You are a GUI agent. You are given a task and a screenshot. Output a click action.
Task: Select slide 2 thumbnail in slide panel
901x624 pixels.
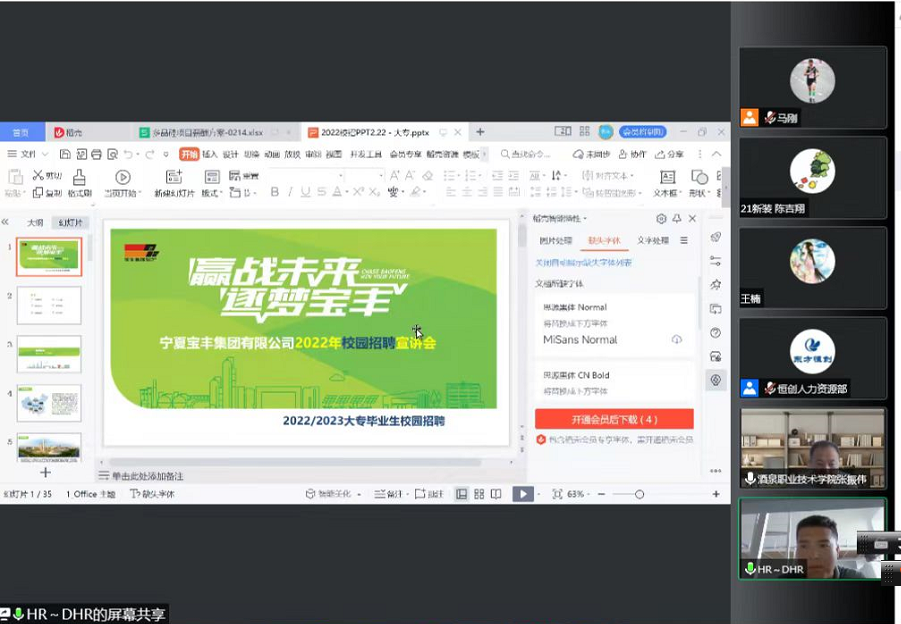[49, 305]
